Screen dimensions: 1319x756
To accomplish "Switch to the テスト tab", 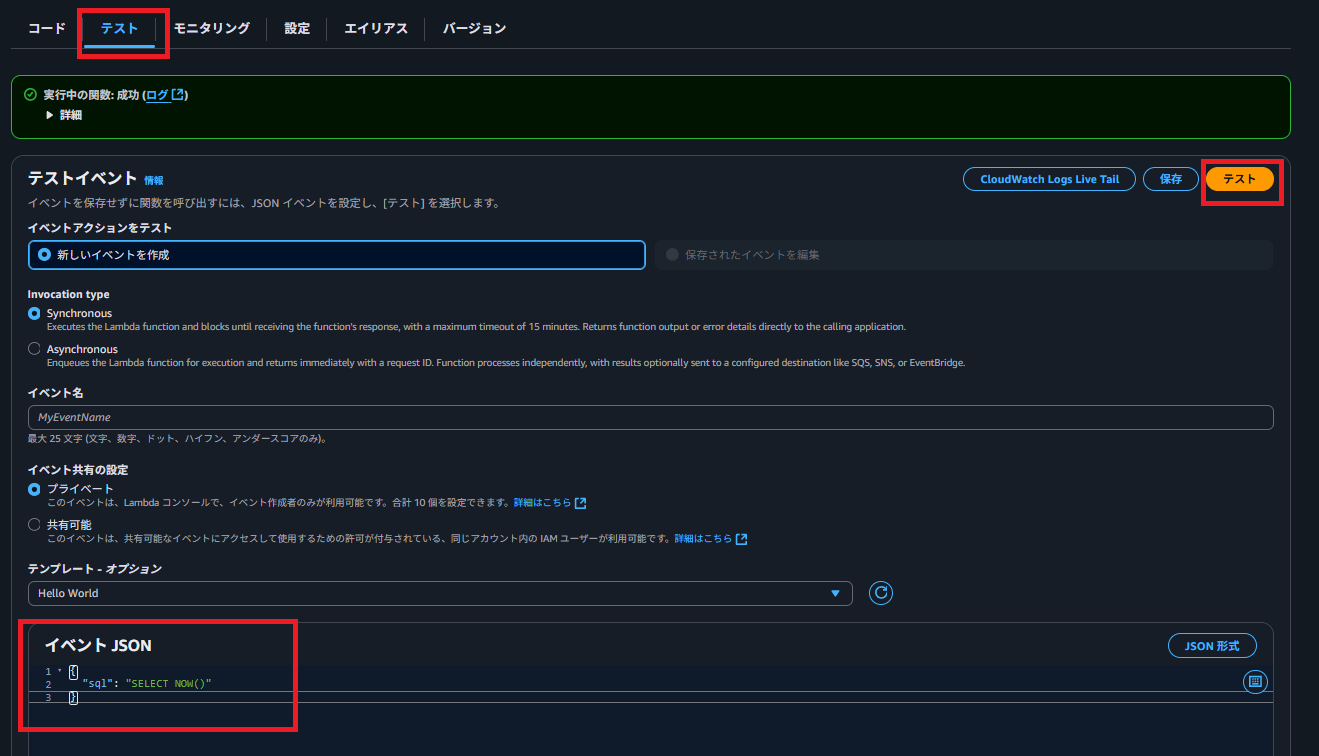I will pyautogui.click(x=119, y=28).
